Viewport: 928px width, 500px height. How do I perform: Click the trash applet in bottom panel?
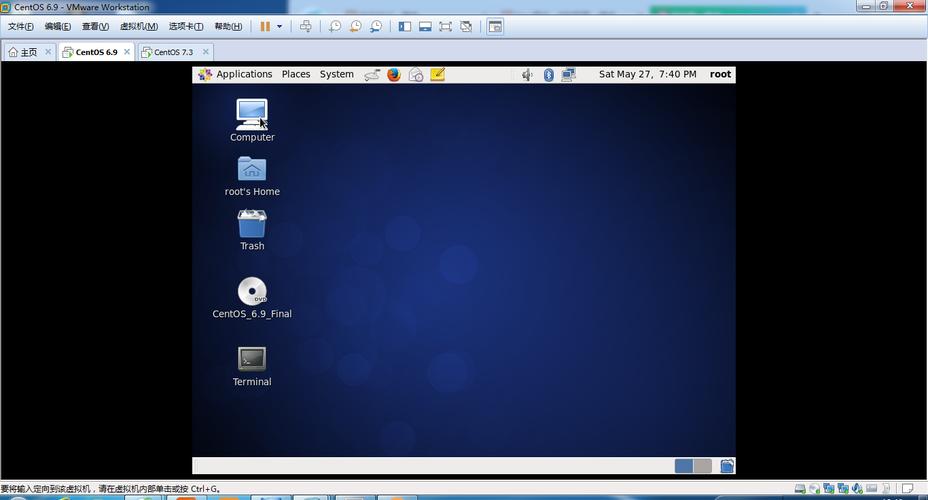tap(727, 466)
